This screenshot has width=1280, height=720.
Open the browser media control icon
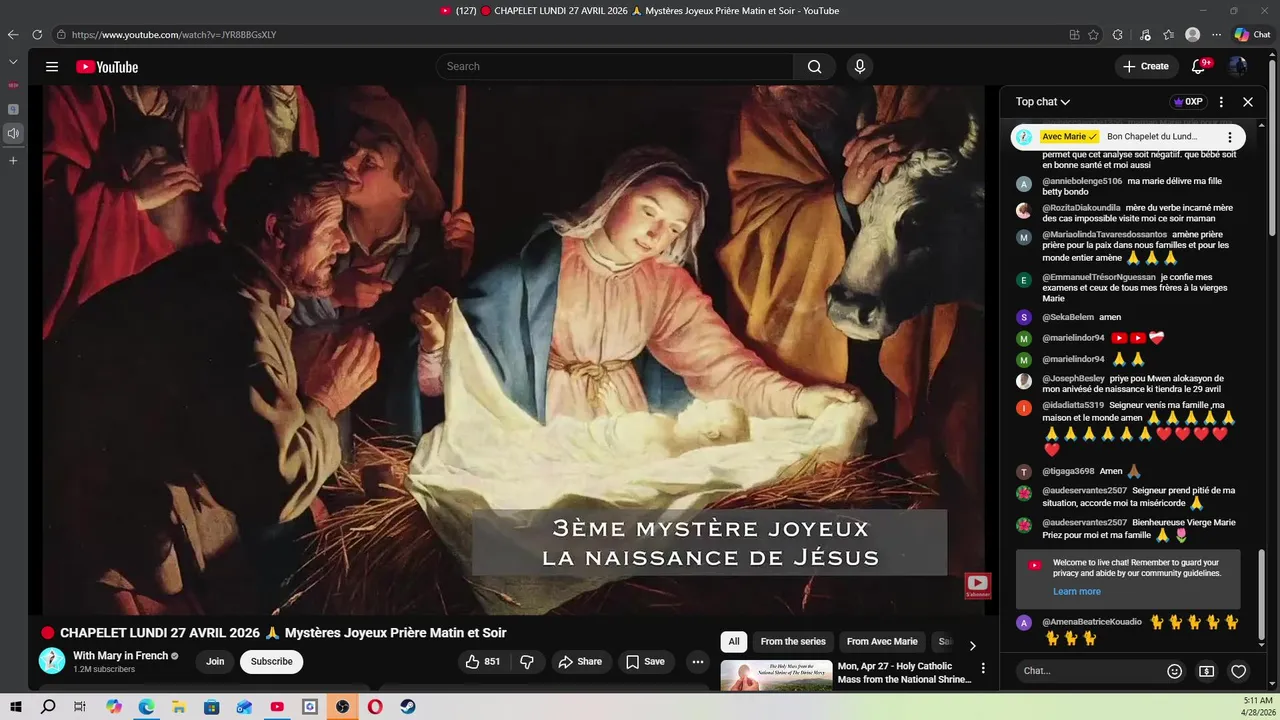[1145, 35]
